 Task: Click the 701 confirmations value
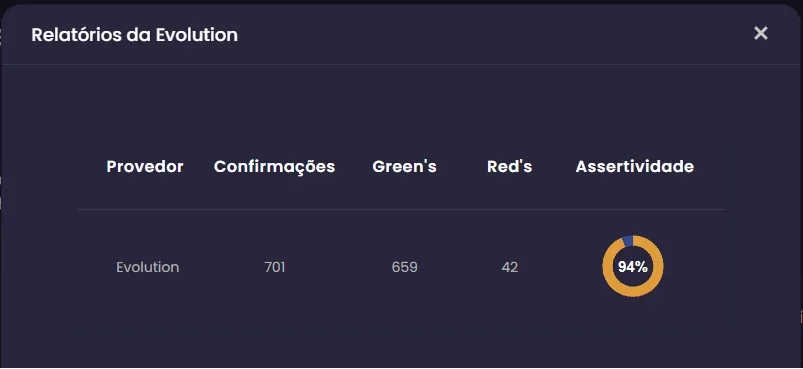point(275,267)
